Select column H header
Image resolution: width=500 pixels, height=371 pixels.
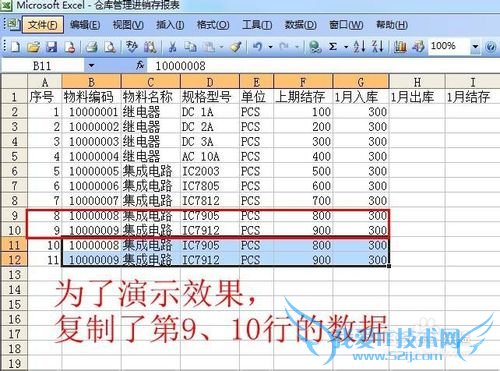click(x=417, y=82)
